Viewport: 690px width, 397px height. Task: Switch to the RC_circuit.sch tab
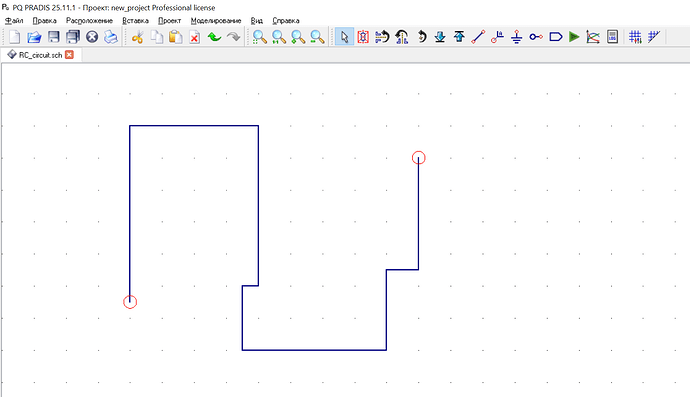click(x=40, y=55)
